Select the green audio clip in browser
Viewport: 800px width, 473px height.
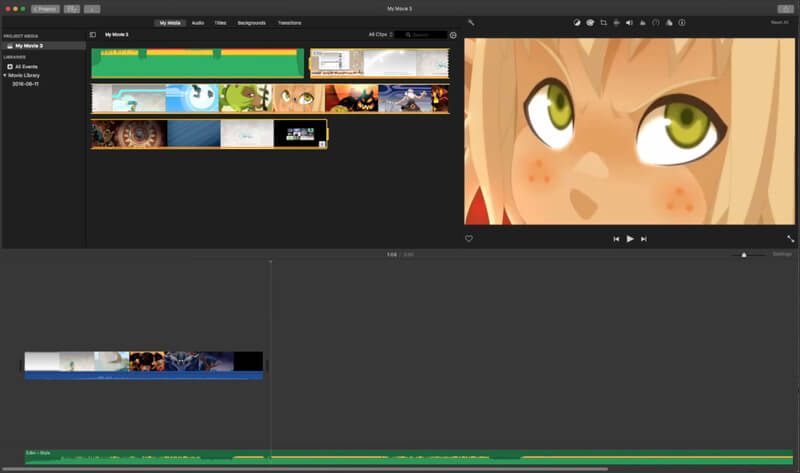(197, 63)
